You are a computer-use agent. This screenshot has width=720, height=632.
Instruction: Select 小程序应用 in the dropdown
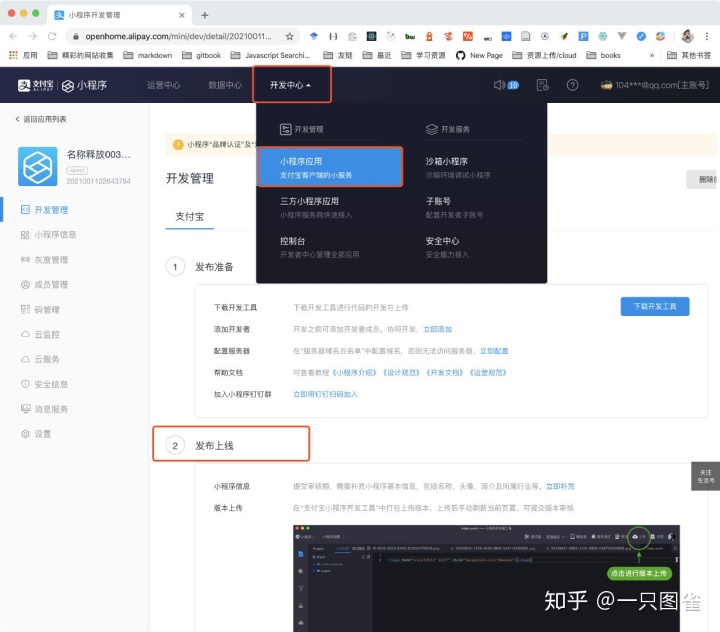tap(330, 167)
